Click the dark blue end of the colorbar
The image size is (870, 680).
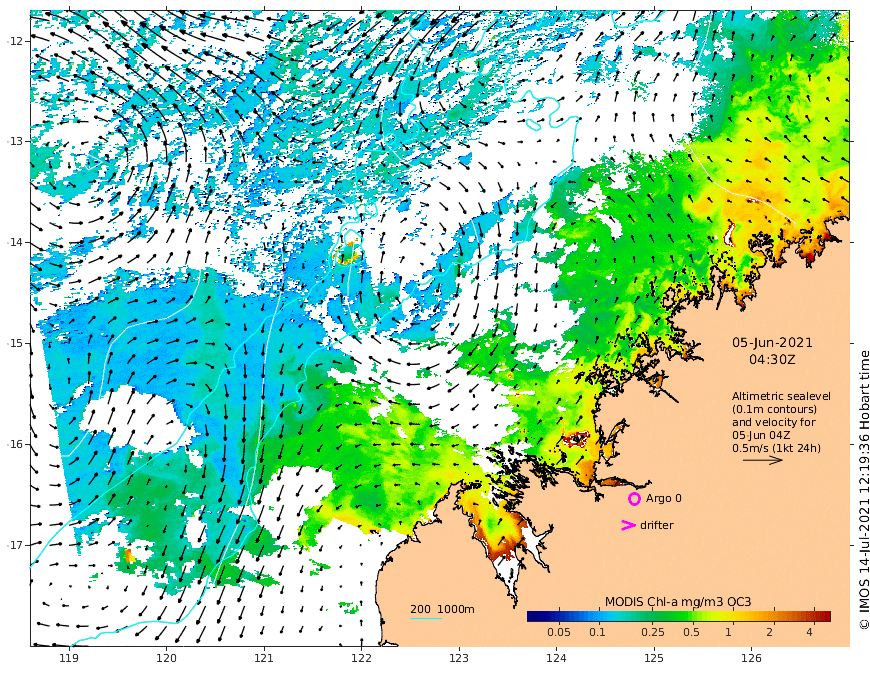[x=534, y=616]
